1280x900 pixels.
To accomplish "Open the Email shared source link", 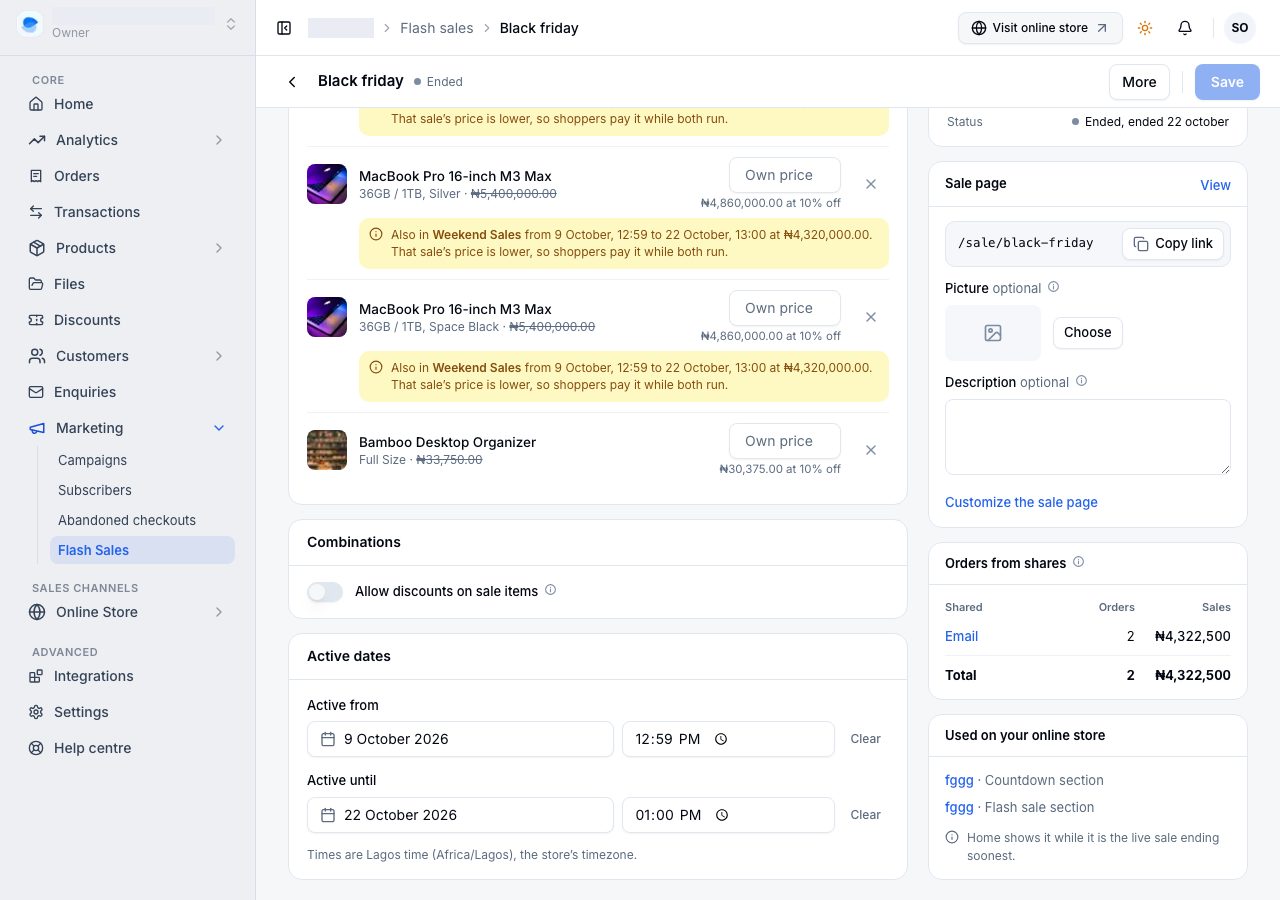I will (961, 636).
